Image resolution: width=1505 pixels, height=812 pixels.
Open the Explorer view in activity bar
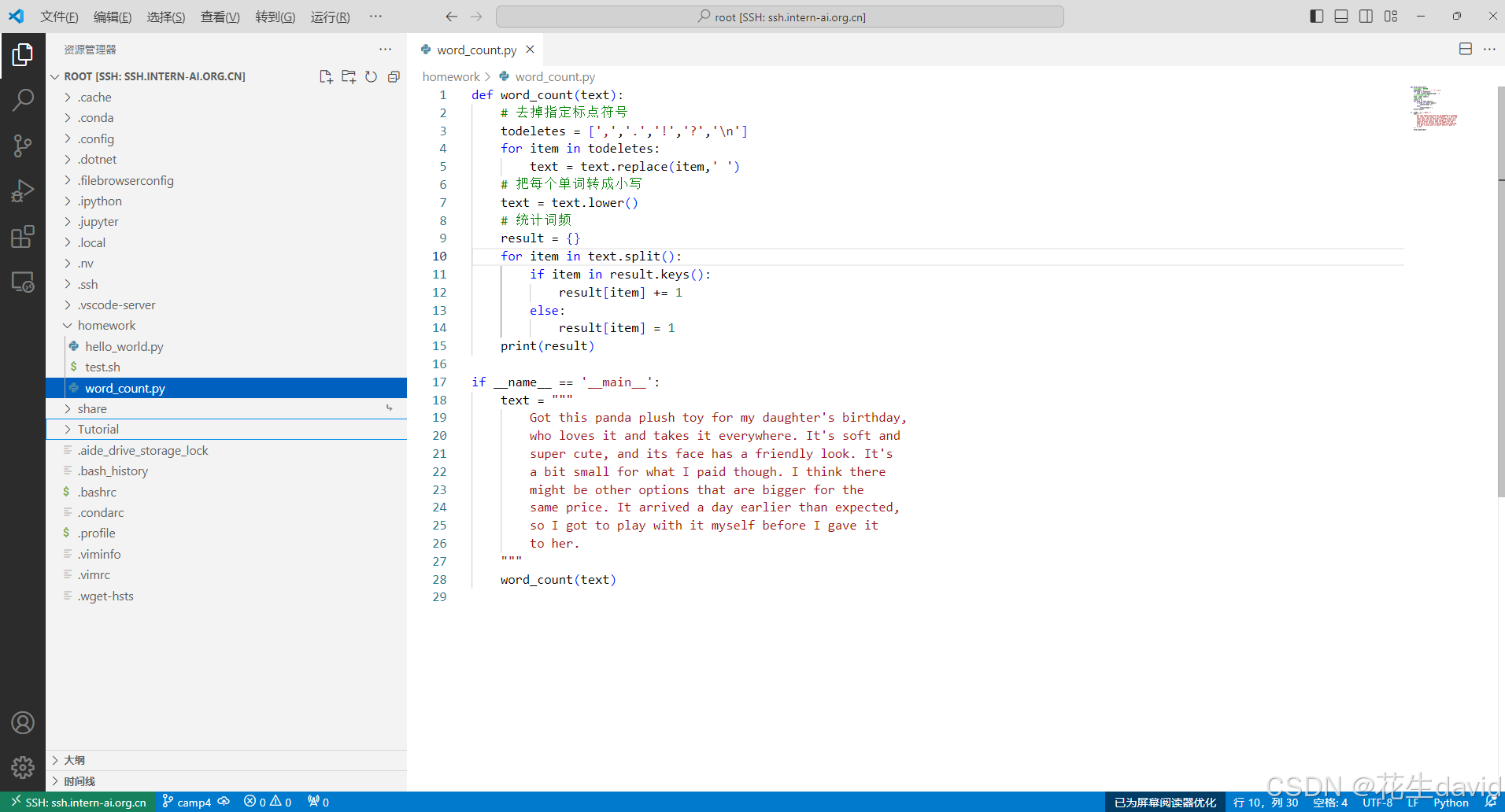[23, 55]
